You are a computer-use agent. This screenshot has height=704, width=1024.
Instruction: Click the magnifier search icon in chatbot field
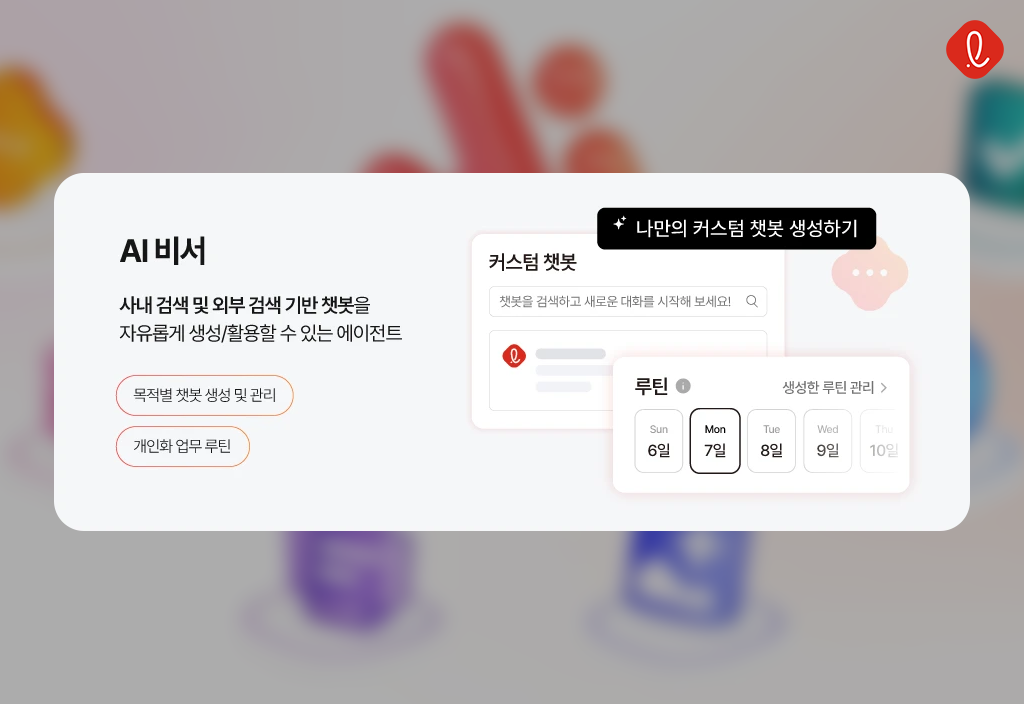click(x=752, y=301)
